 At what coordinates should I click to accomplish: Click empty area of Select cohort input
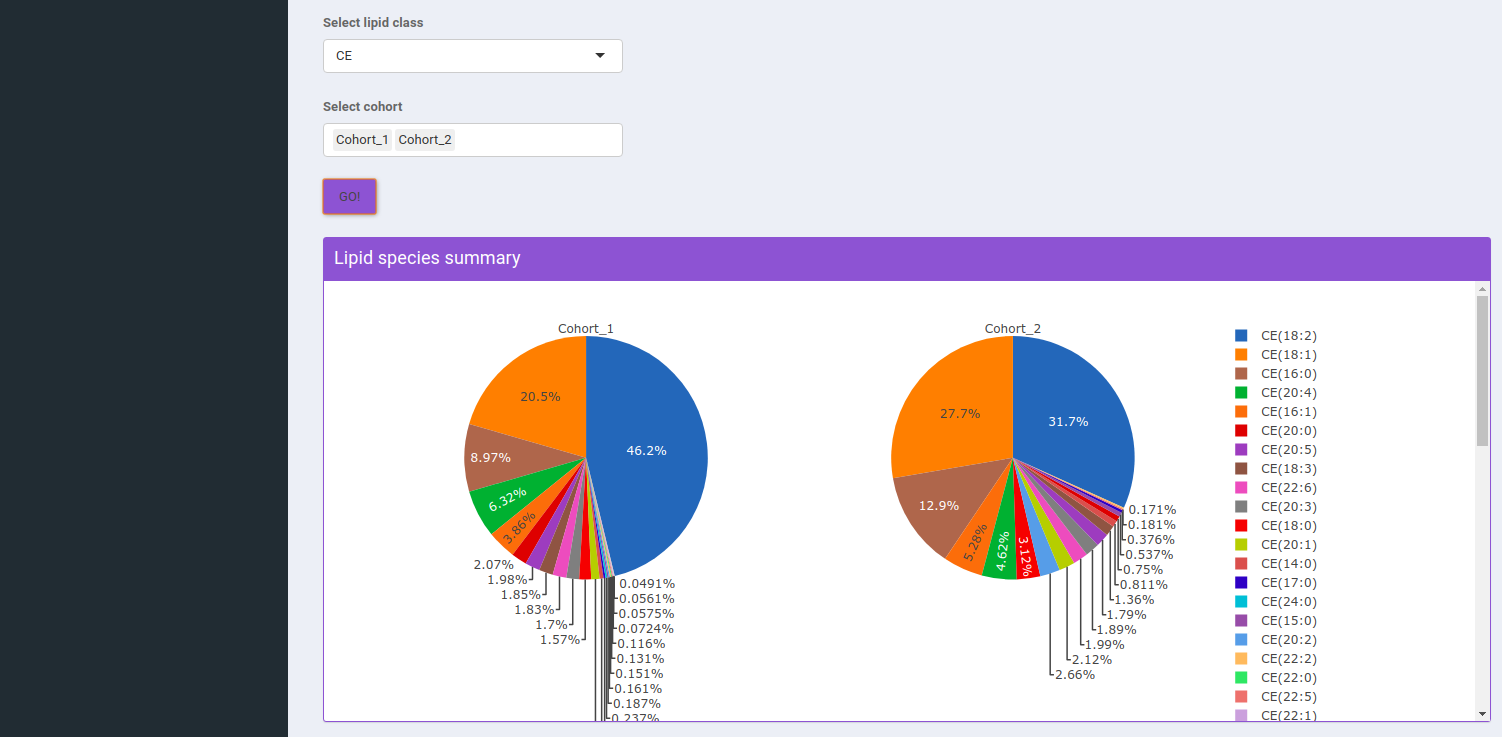[x=538, y=140]
